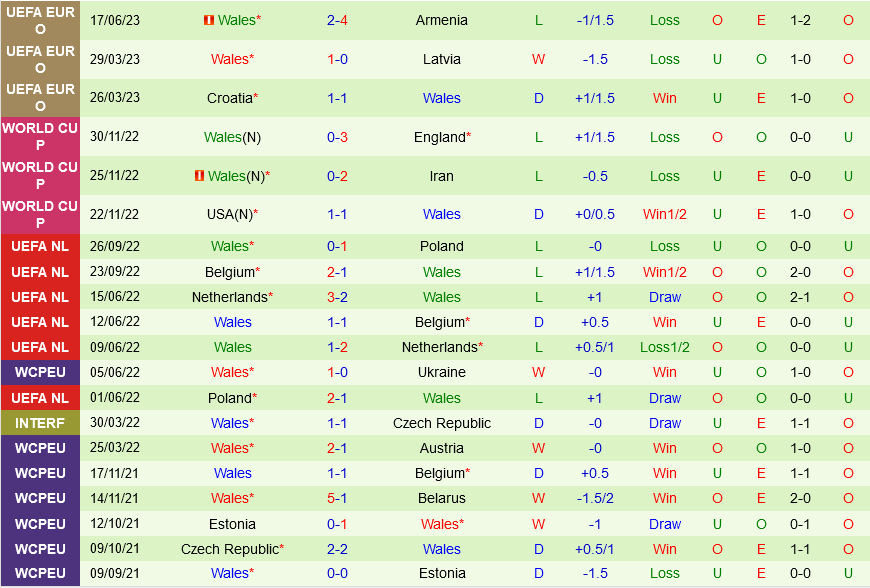Click red card icon in Armenia match row
870x588 pixels.
[x=209, y=20]
